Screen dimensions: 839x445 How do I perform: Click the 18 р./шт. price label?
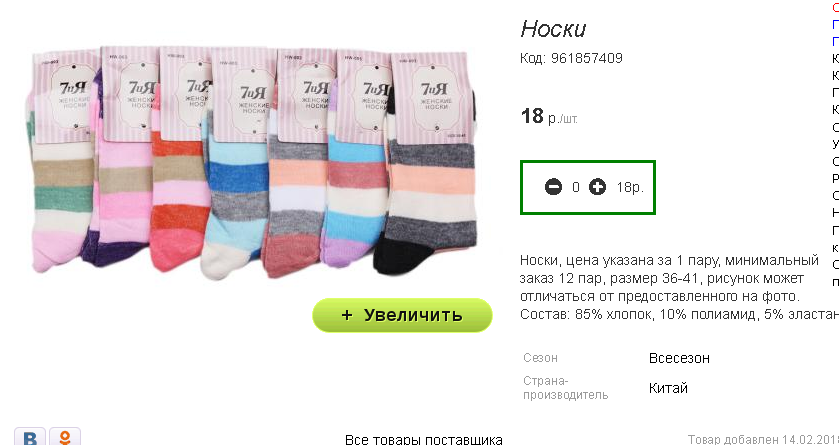[x=549, y=116]
